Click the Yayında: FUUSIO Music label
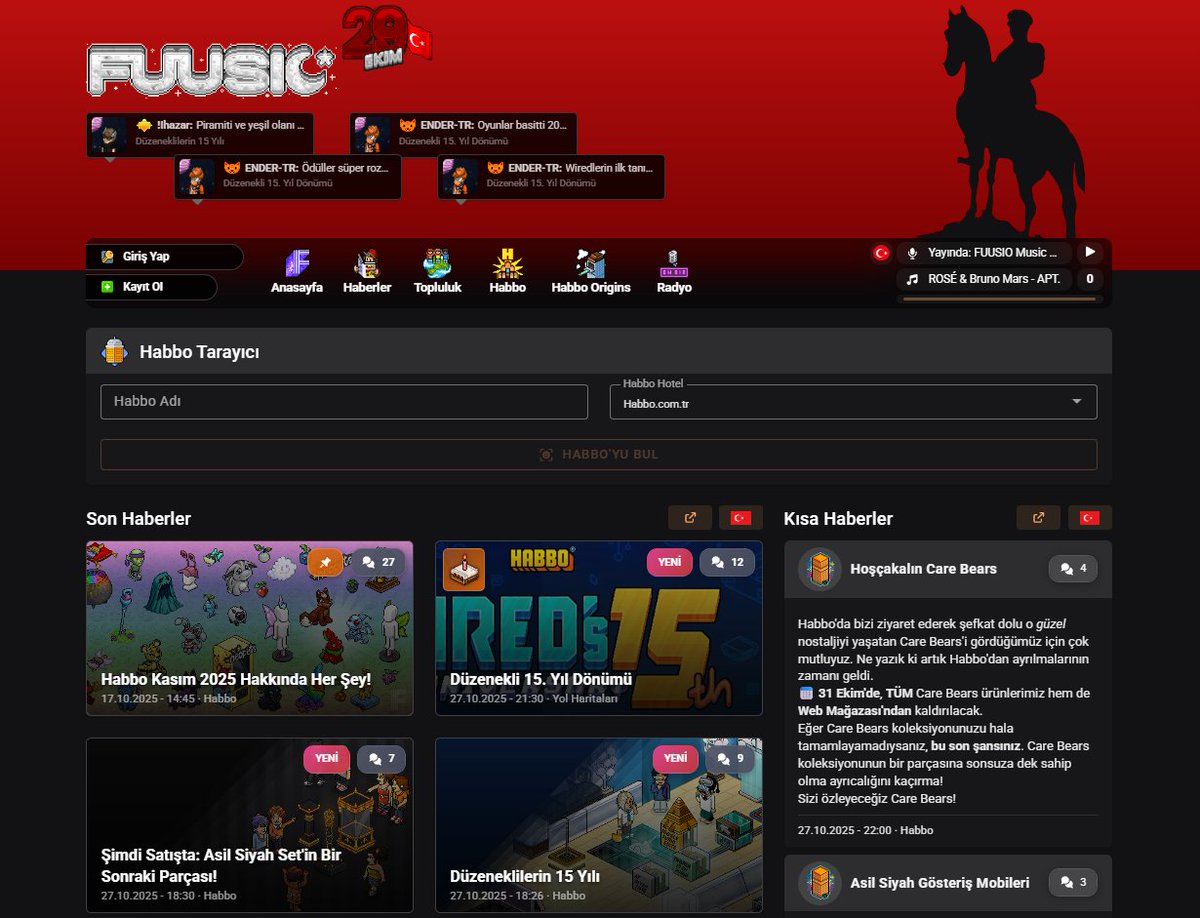The height and width of the screenshot is (918, 1200). click(x=993, y=253)
